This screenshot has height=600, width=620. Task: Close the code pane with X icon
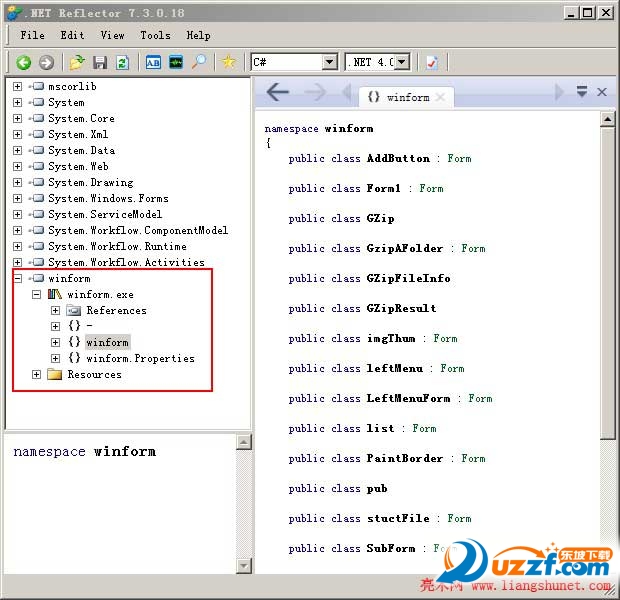coord(602,92)
